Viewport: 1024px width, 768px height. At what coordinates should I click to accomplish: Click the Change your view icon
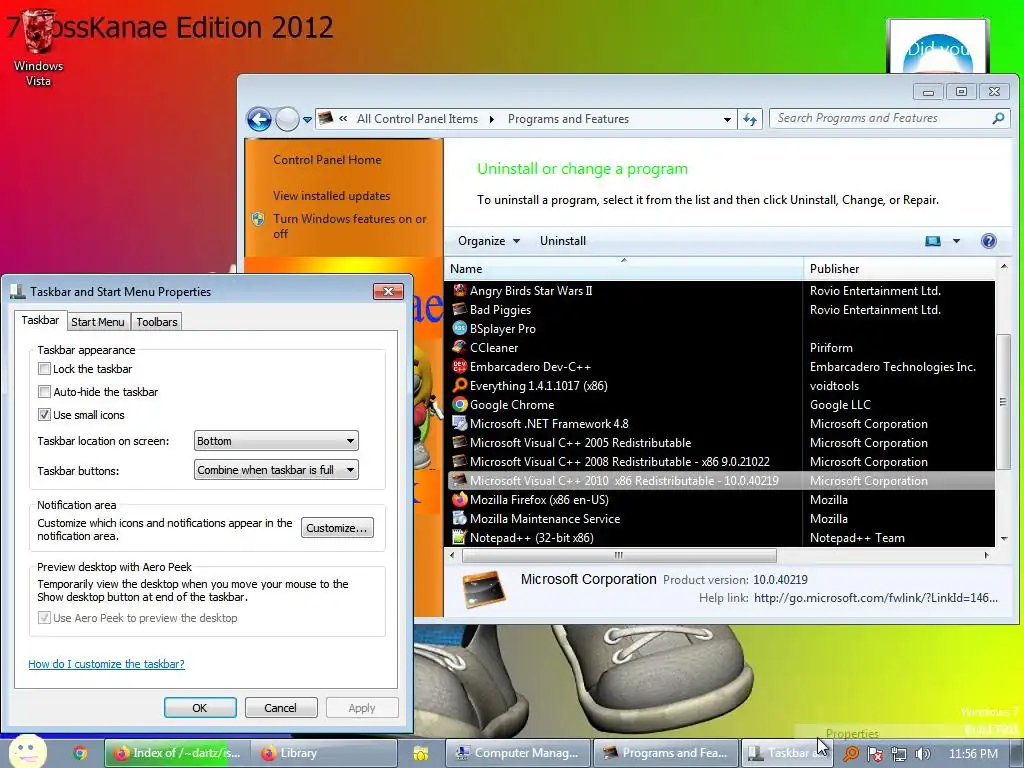(933, 241)
